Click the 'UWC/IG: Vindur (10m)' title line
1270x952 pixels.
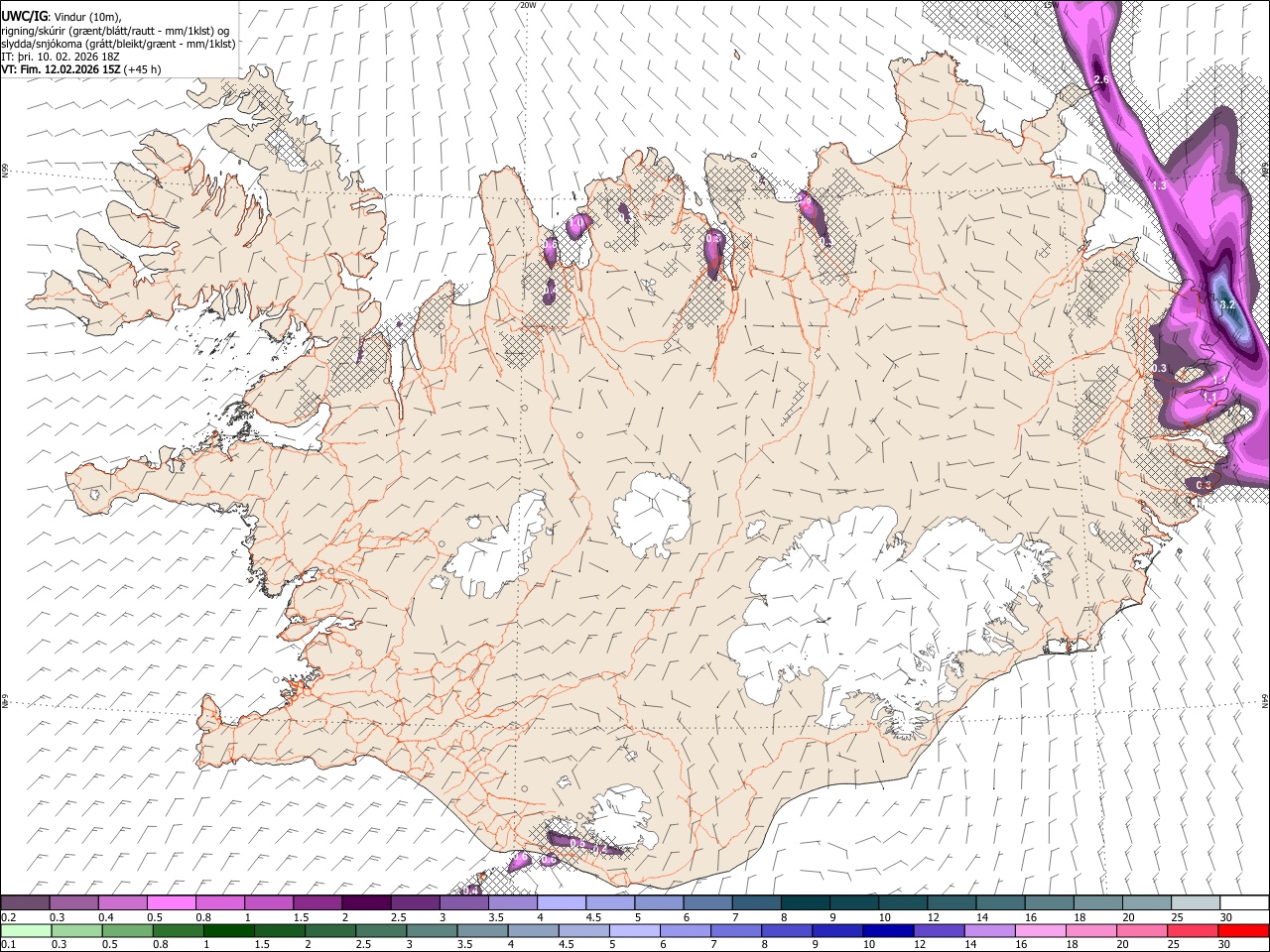[x=62, y=16]
